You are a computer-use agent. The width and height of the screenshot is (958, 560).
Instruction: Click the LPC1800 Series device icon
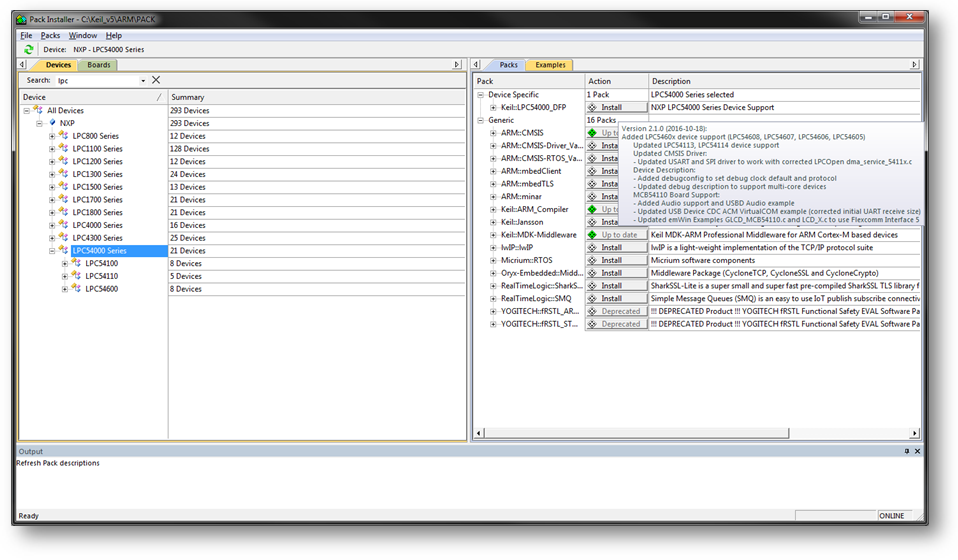tap(64, 213)
